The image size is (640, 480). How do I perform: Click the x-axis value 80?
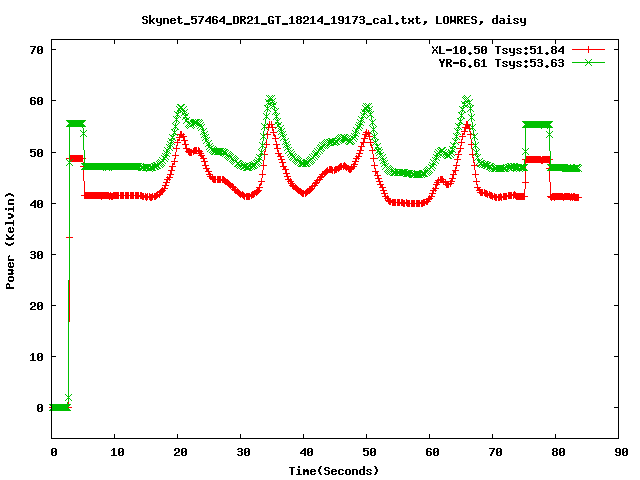558,452
